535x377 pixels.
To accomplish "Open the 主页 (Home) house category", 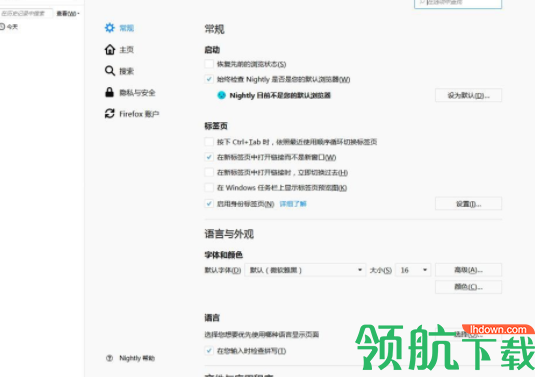I will point(119,49).
